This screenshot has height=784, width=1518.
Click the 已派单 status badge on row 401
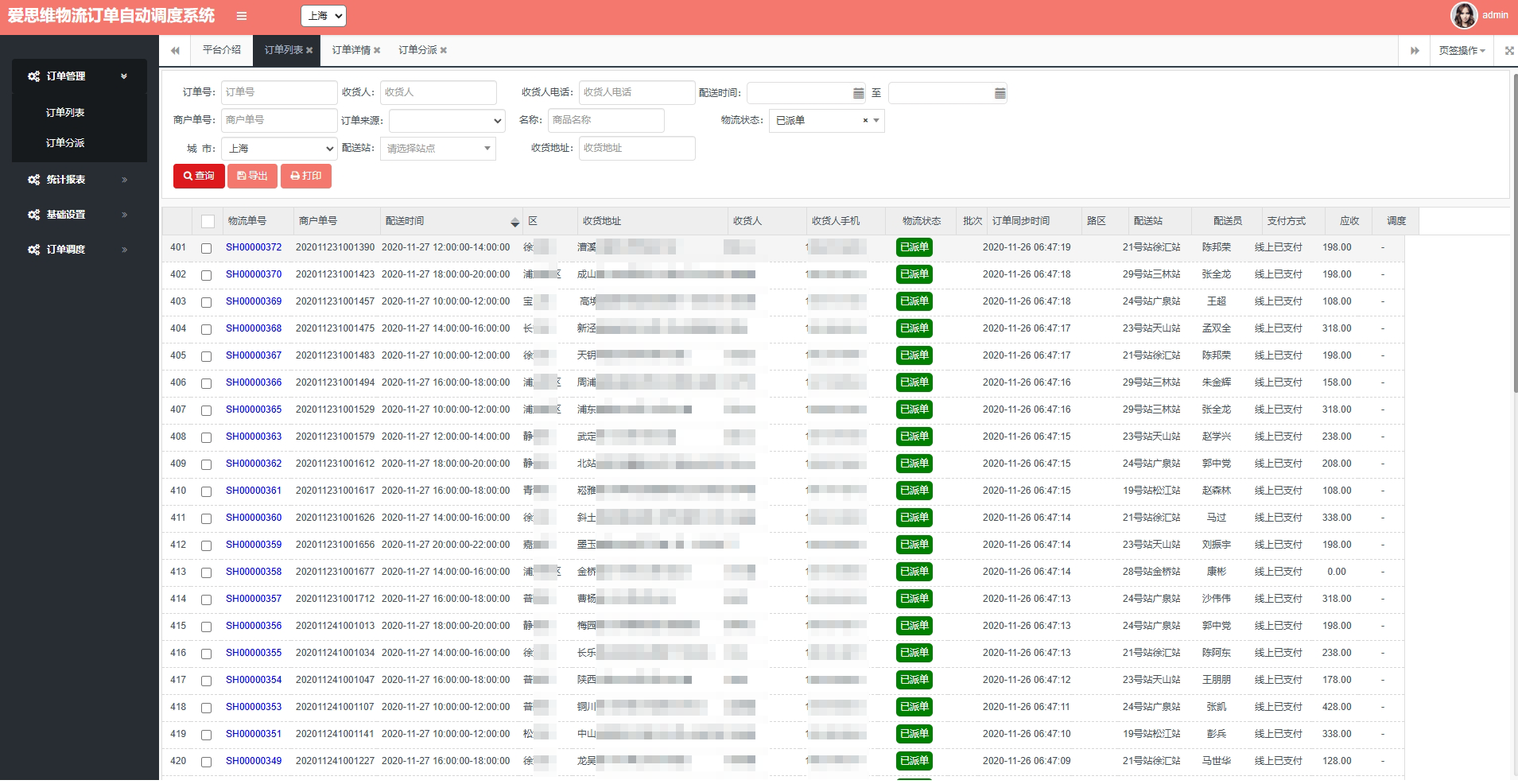tap(914, 247)
